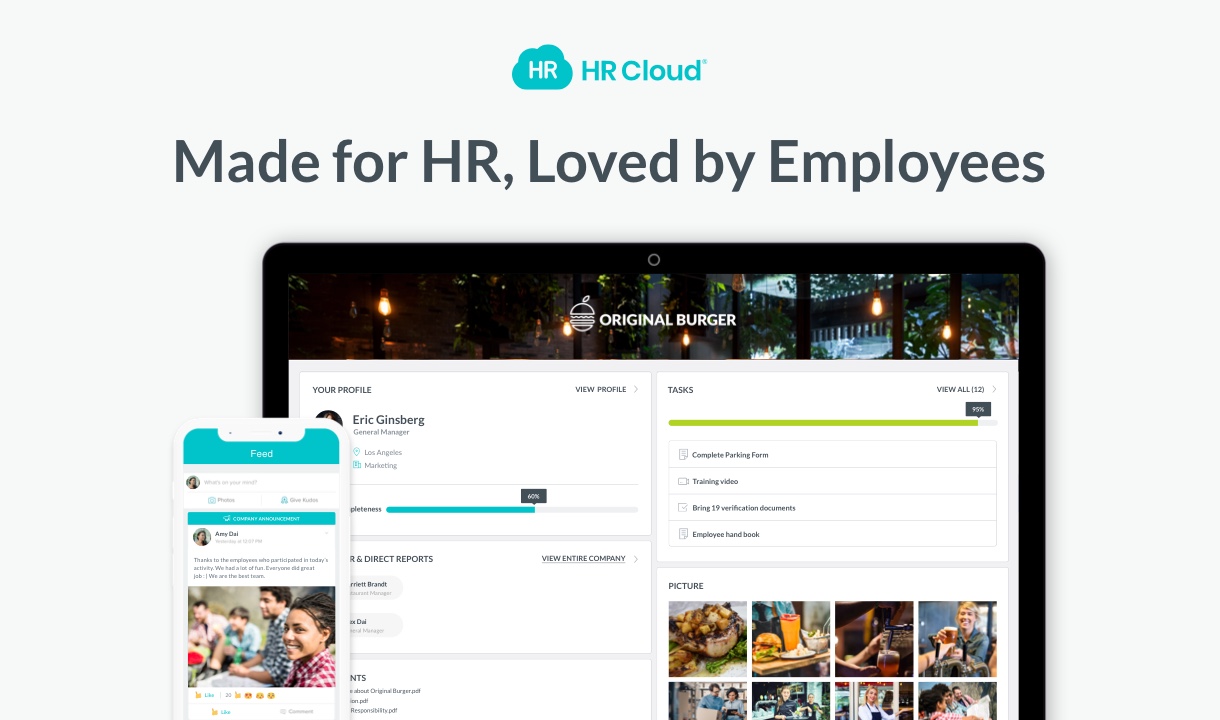Click the Give Kudos icon

tap(284, 500)
